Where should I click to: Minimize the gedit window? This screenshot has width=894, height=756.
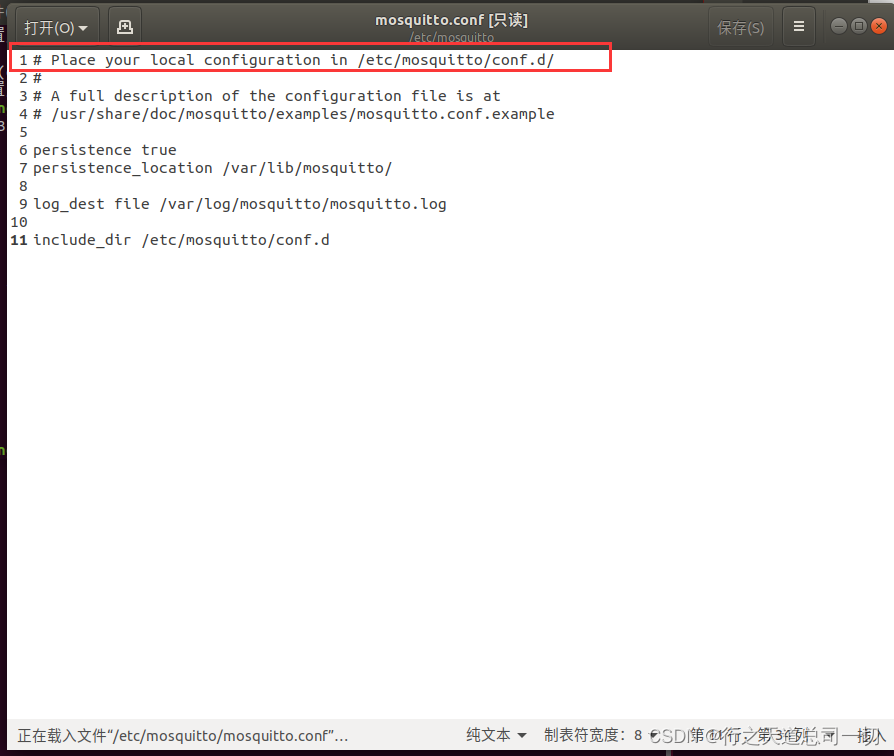(x=838, y=26)
